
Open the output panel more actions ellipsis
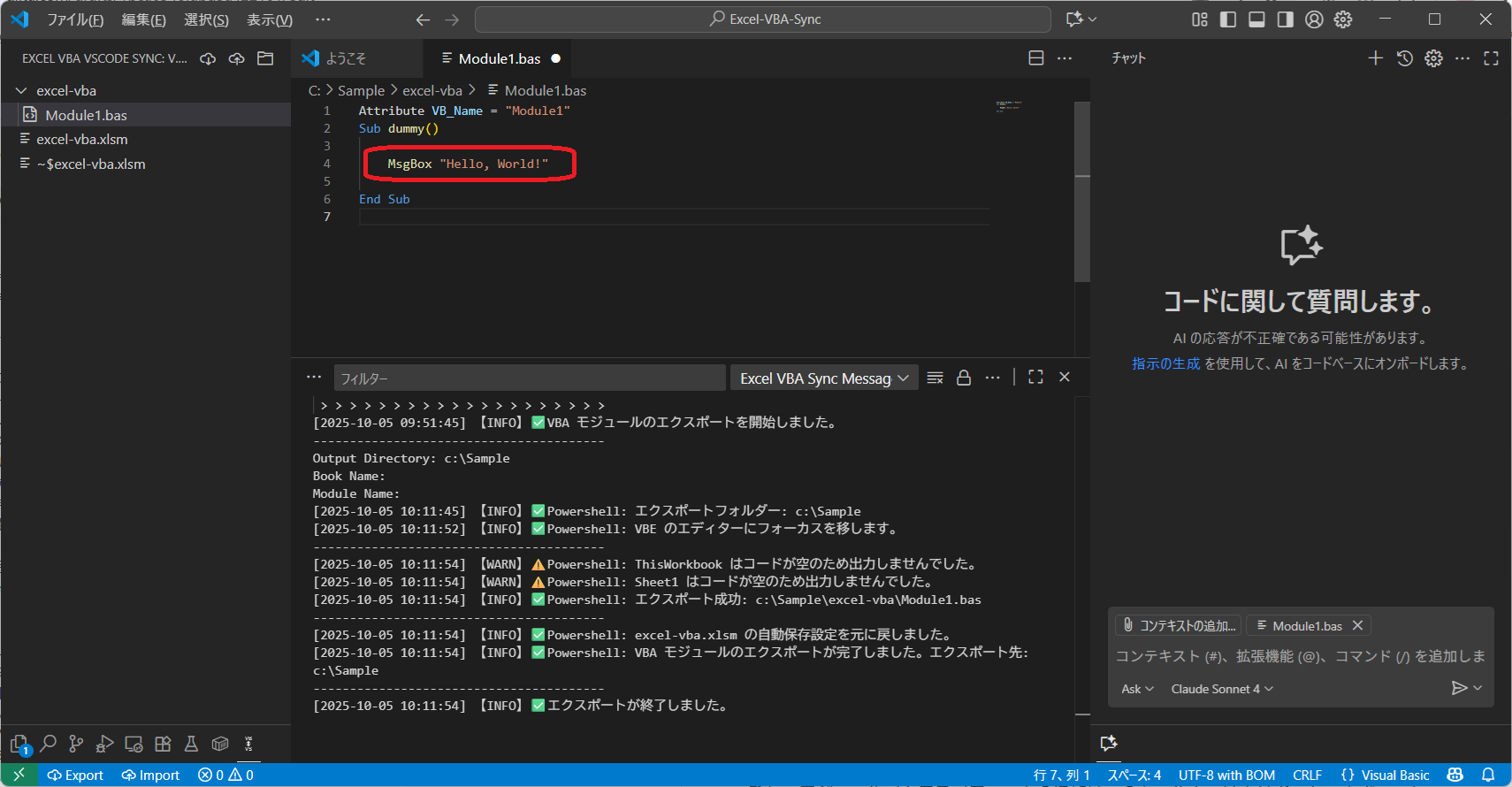point(993,378)
